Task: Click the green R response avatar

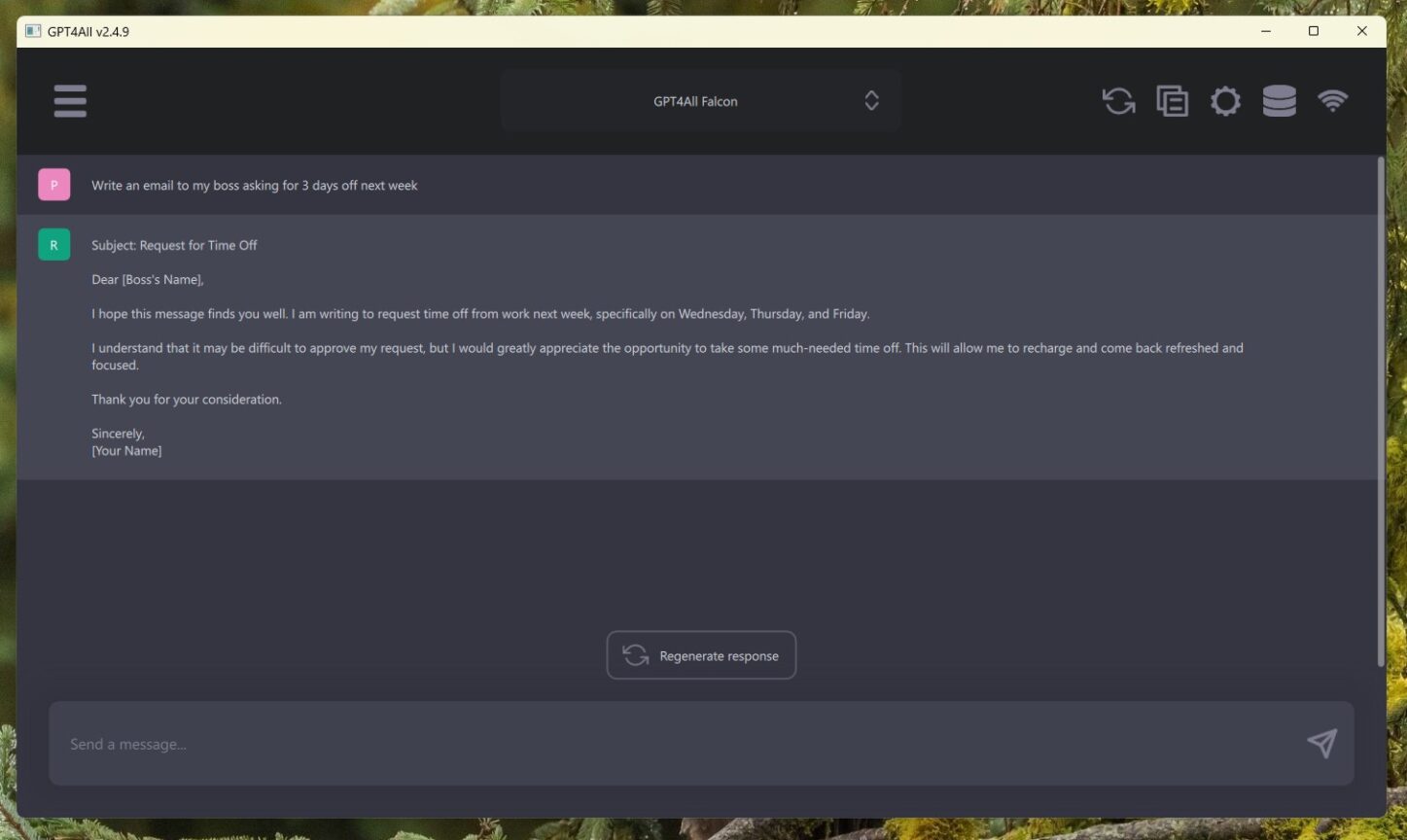Action: pos(53,244)
